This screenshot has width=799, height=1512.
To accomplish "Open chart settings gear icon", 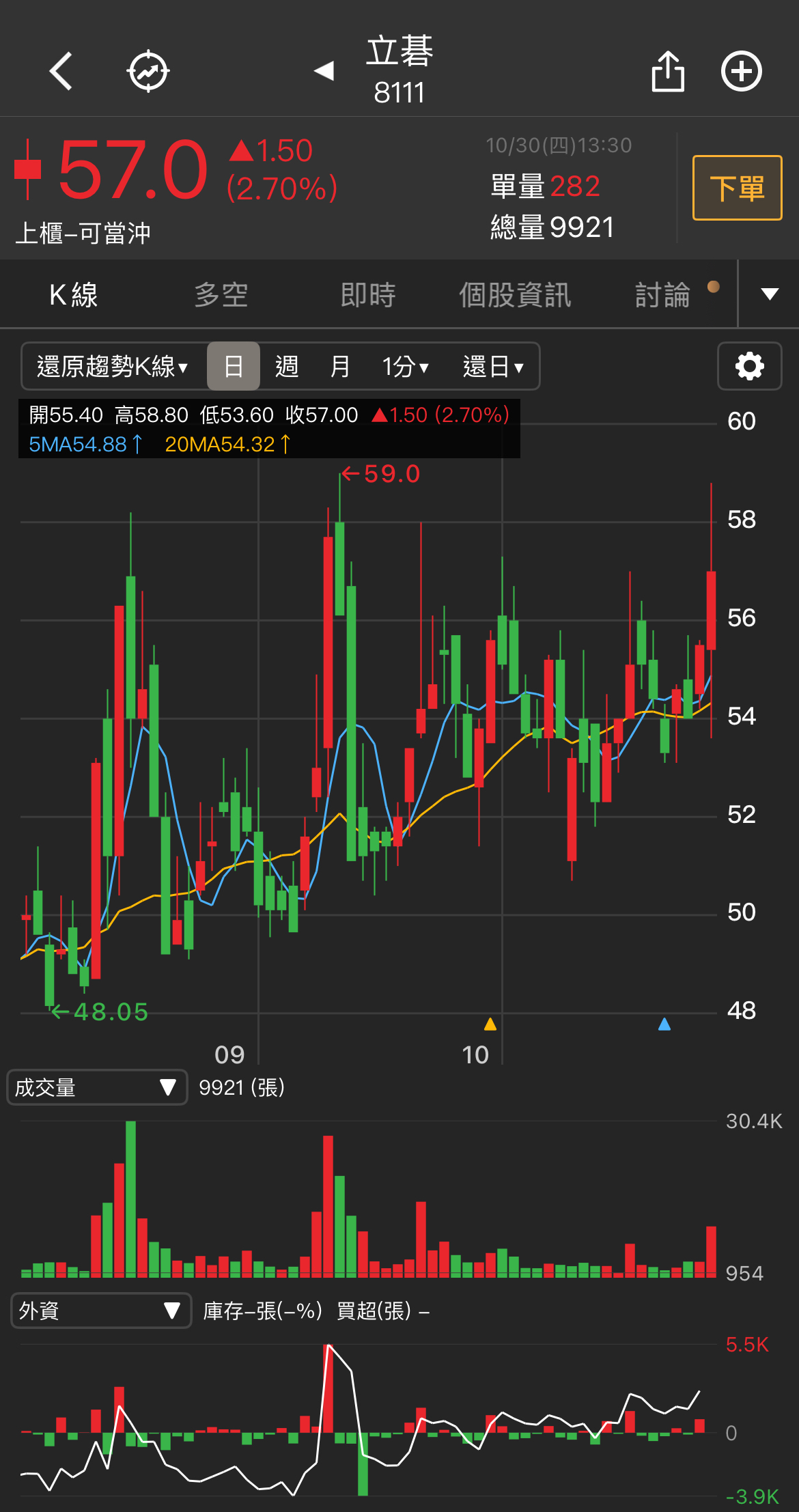I will 749,366.
